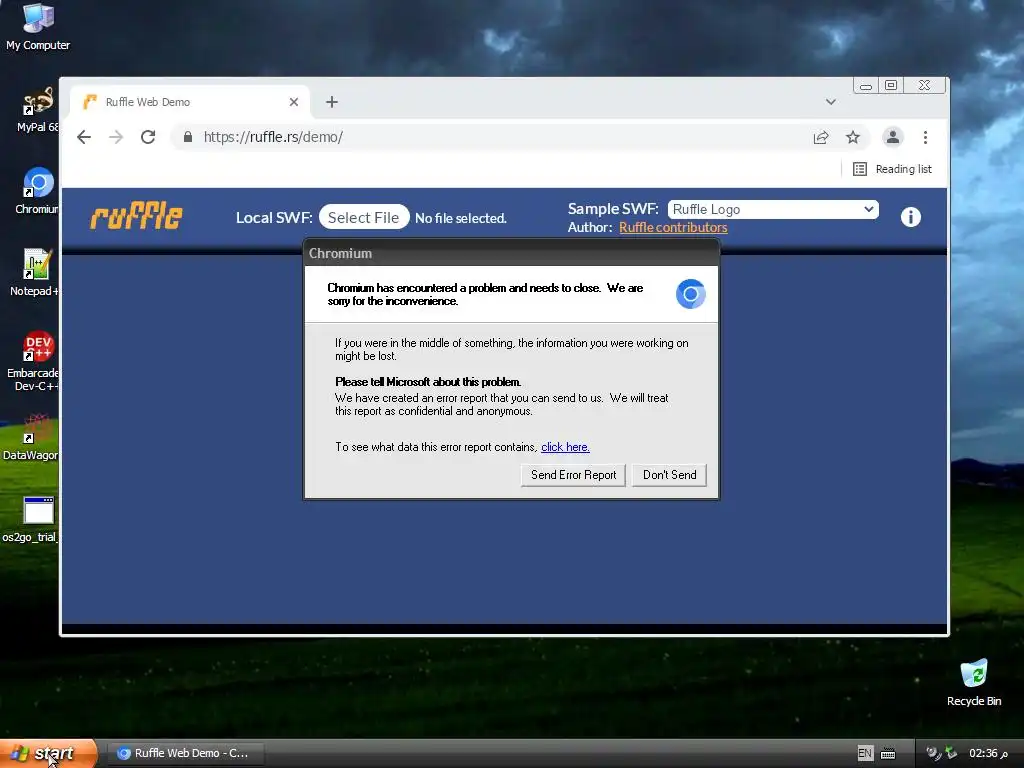Viewport: 1024px width, 768px height.
Task: Select the Ruffle Web Demo tab
Action: (x=189, y=102)
